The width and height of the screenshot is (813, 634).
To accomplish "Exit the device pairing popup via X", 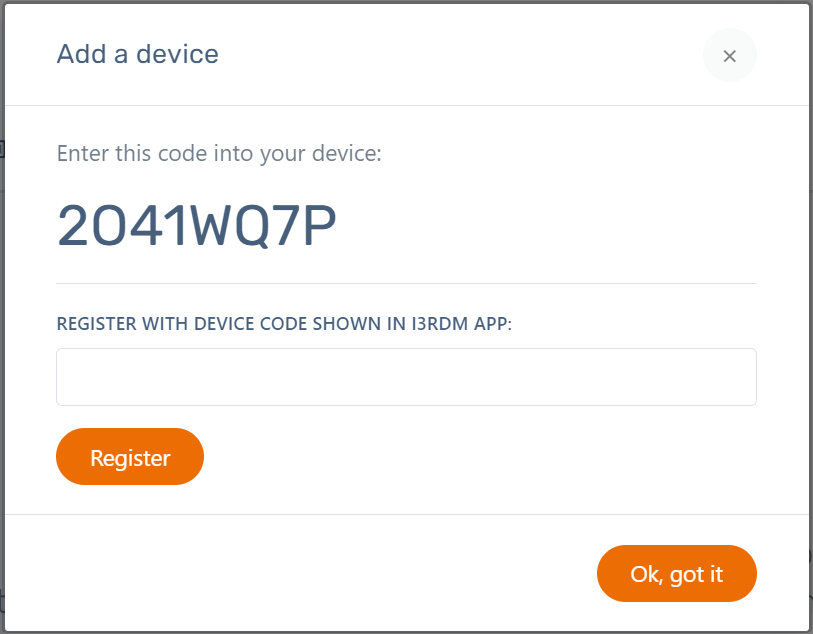I will [729, 56].
